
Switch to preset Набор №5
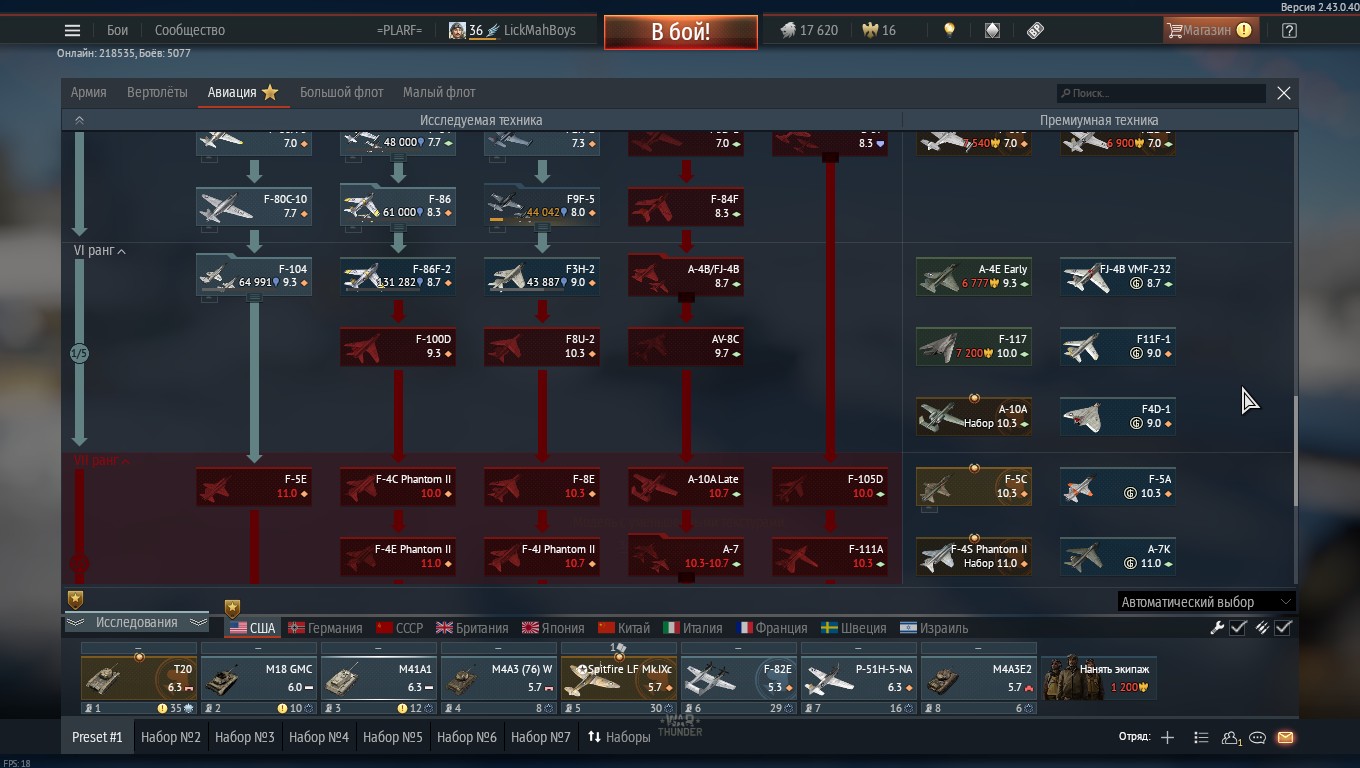pyautogui.click(x=393, y=737)
